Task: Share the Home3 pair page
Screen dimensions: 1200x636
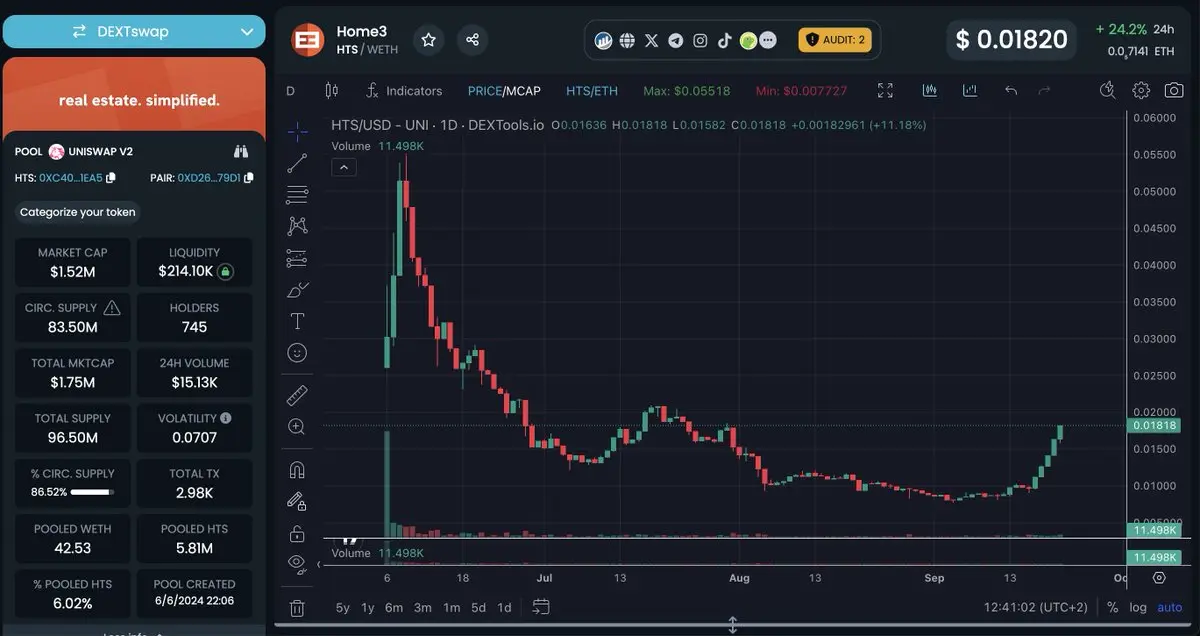Action: [x=473, y=40]
